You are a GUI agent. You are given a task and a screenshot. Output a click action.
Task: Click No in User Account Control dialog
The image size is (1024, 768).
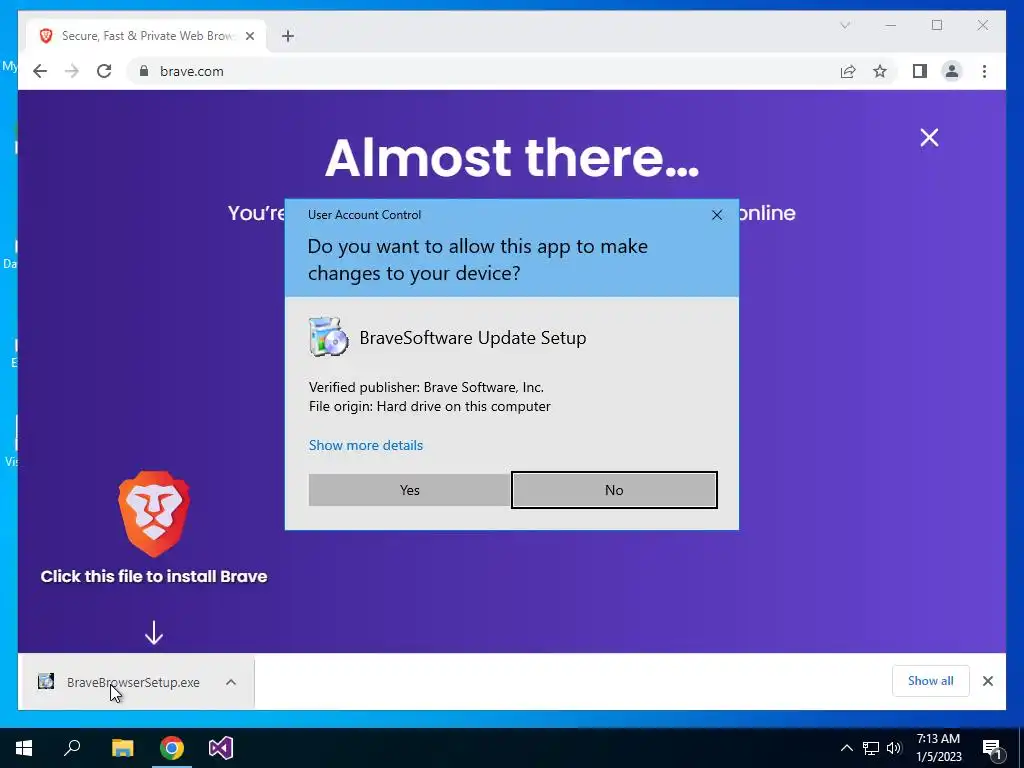[x=614, y=490]
